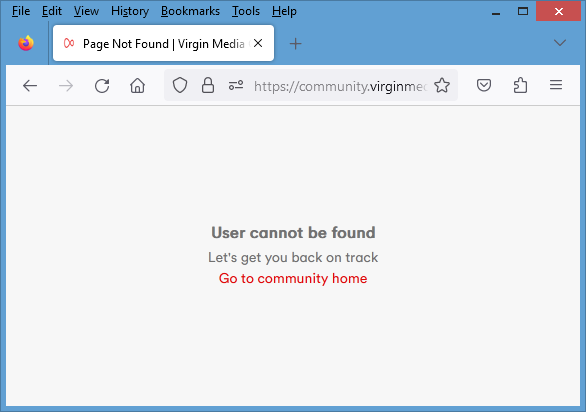586x412 pixels.
Task: Click the Firefox View icon
Action: click(26, 43)
